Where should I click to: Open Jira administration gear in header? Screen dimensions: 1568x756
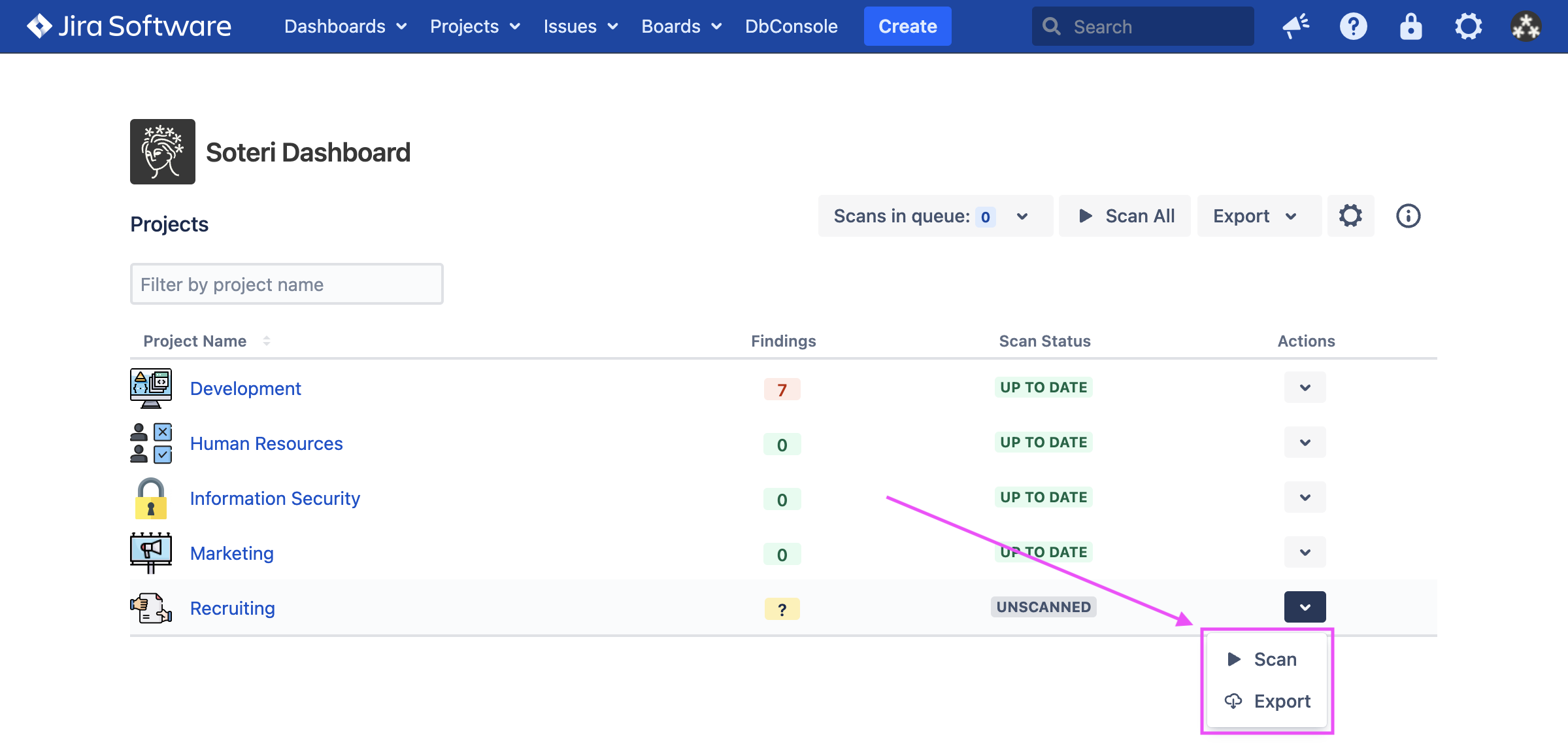point(1468,26)
